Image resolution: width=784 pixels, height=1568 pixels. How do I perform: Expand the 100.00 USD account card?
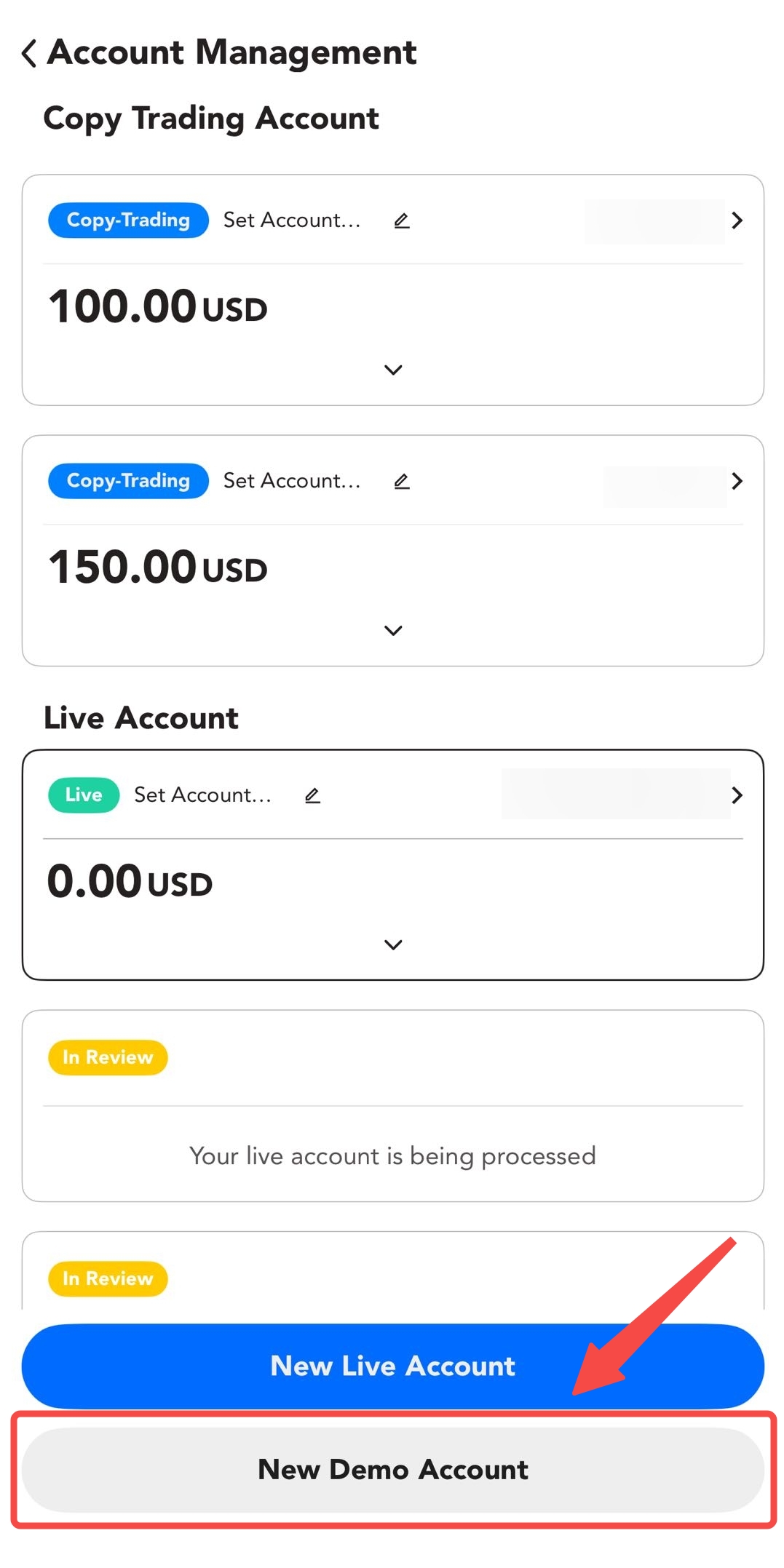pos(393,370)
